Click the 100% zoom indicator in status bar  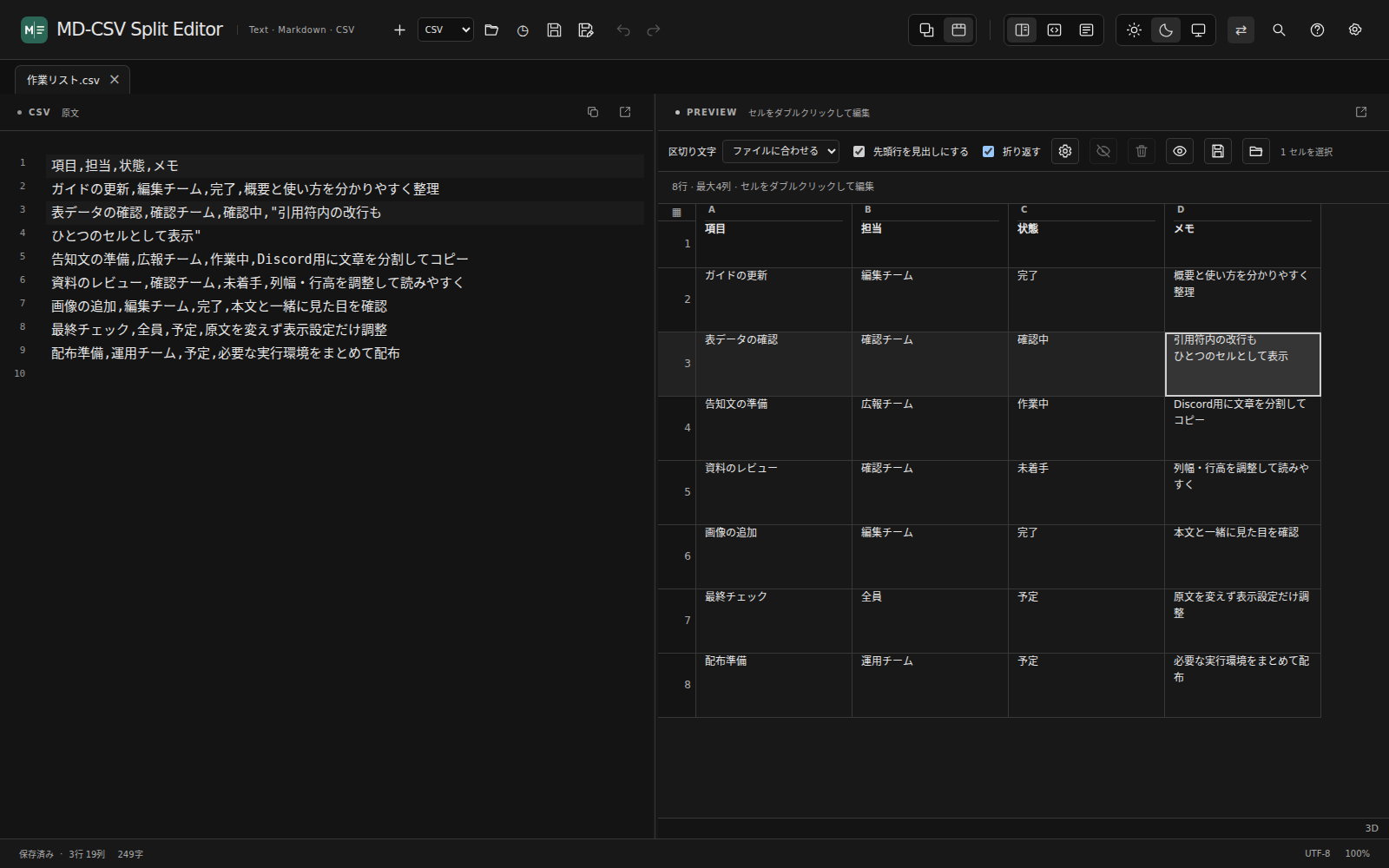pos(1358,853)
